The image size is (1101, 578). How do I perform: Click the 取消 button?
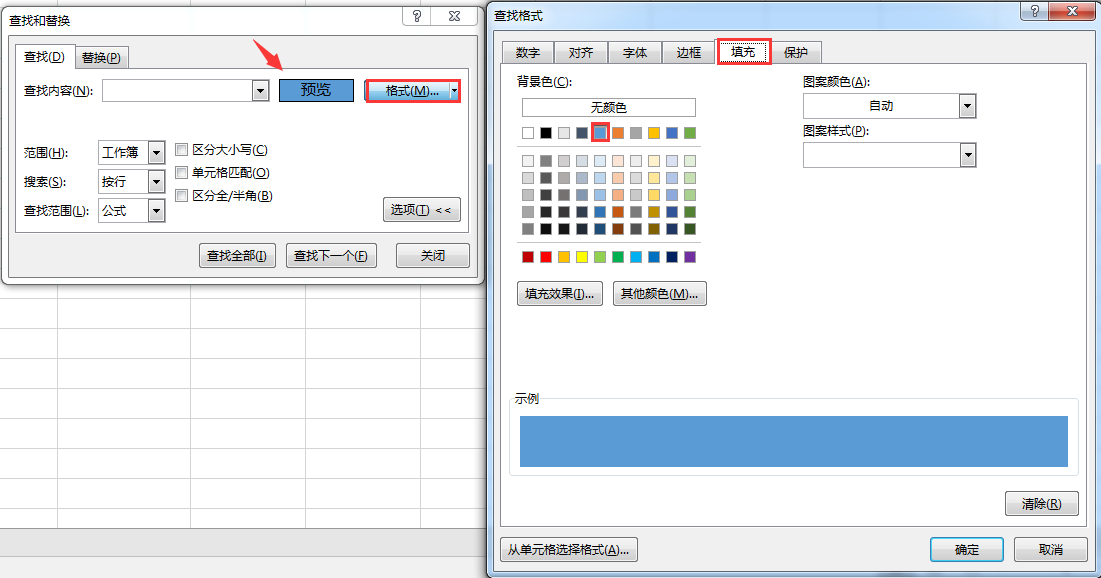[1051, 550]
